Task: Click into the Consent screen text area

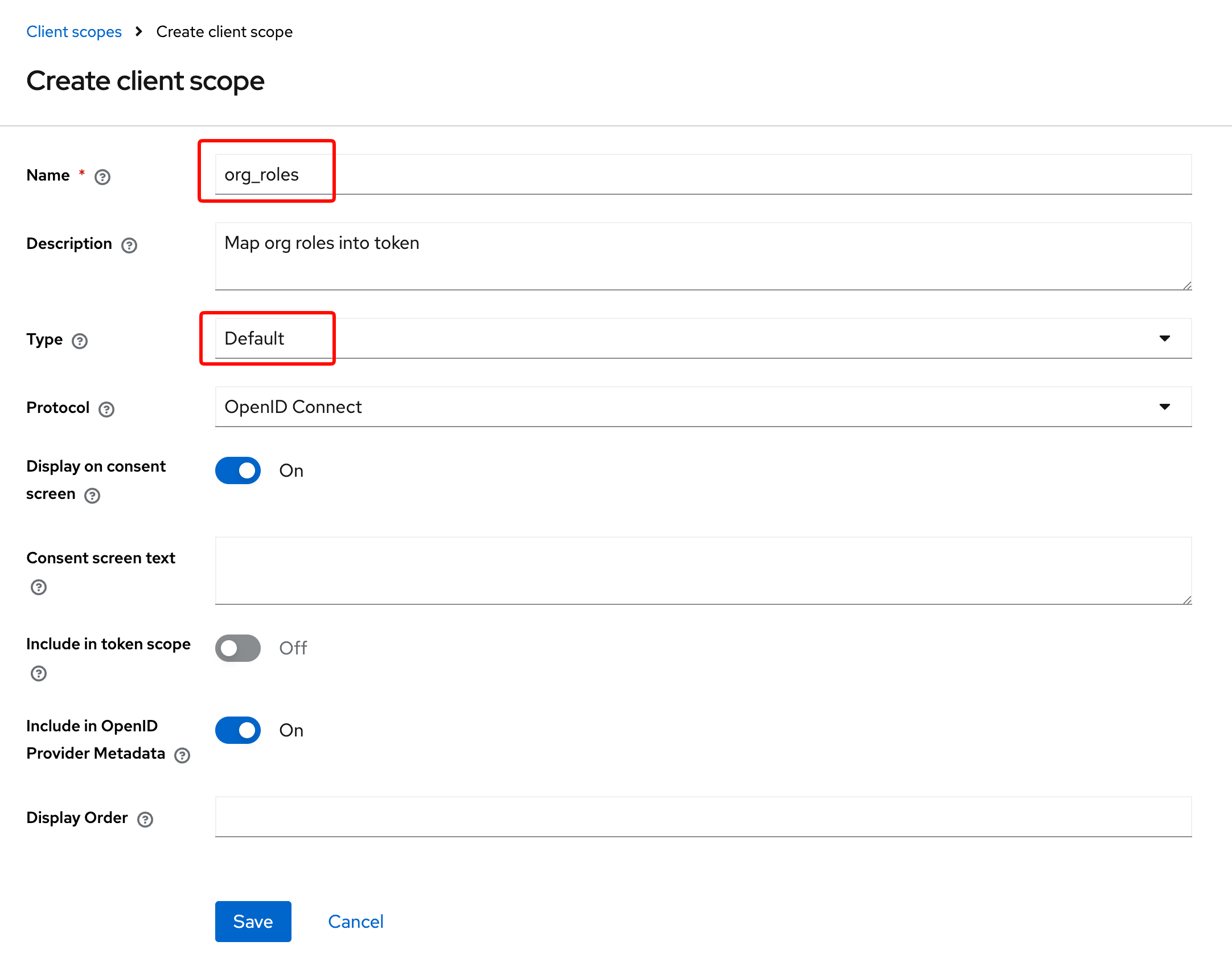Action: click(703, 570)
